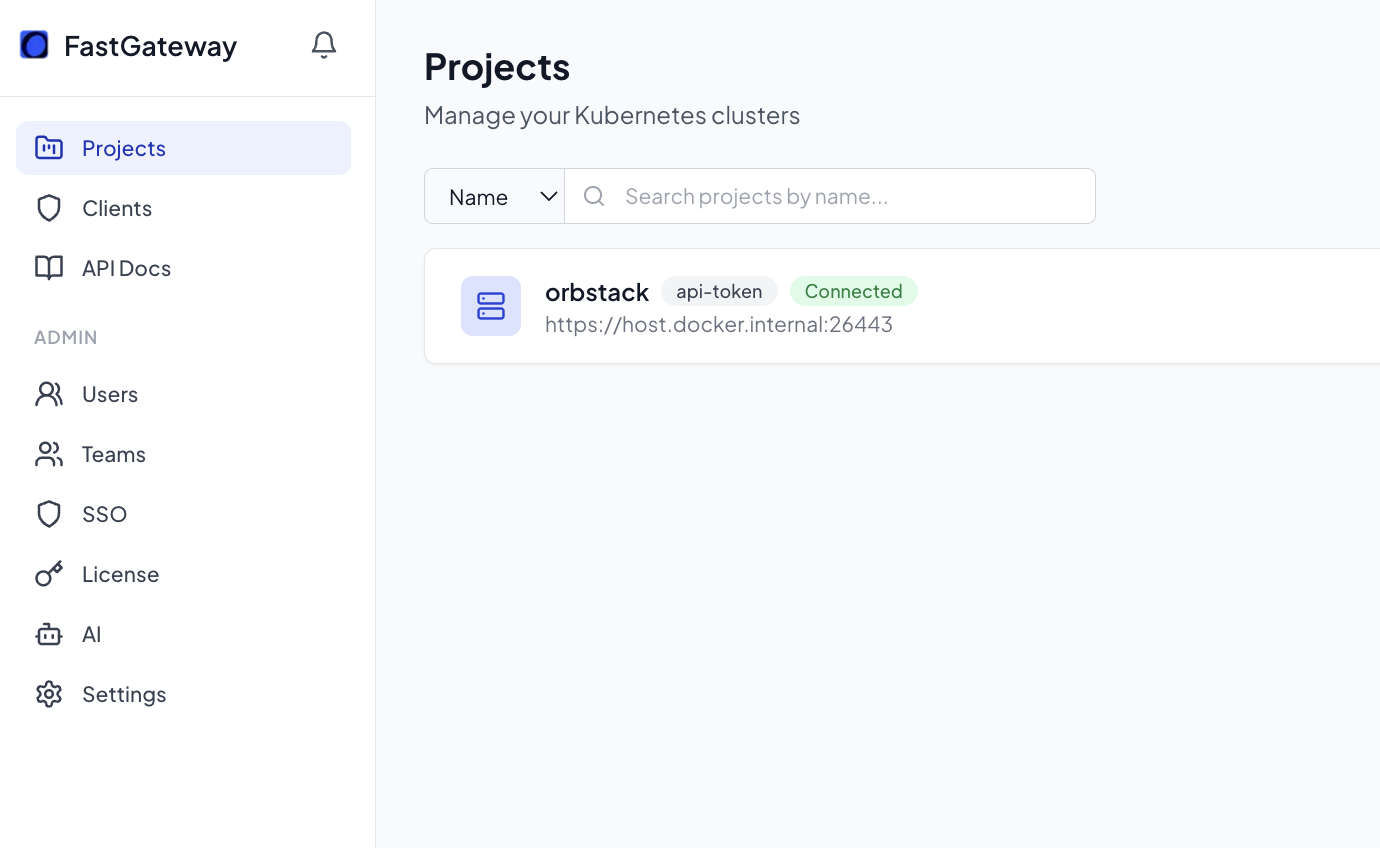Click the License key icon

point(49,574)
